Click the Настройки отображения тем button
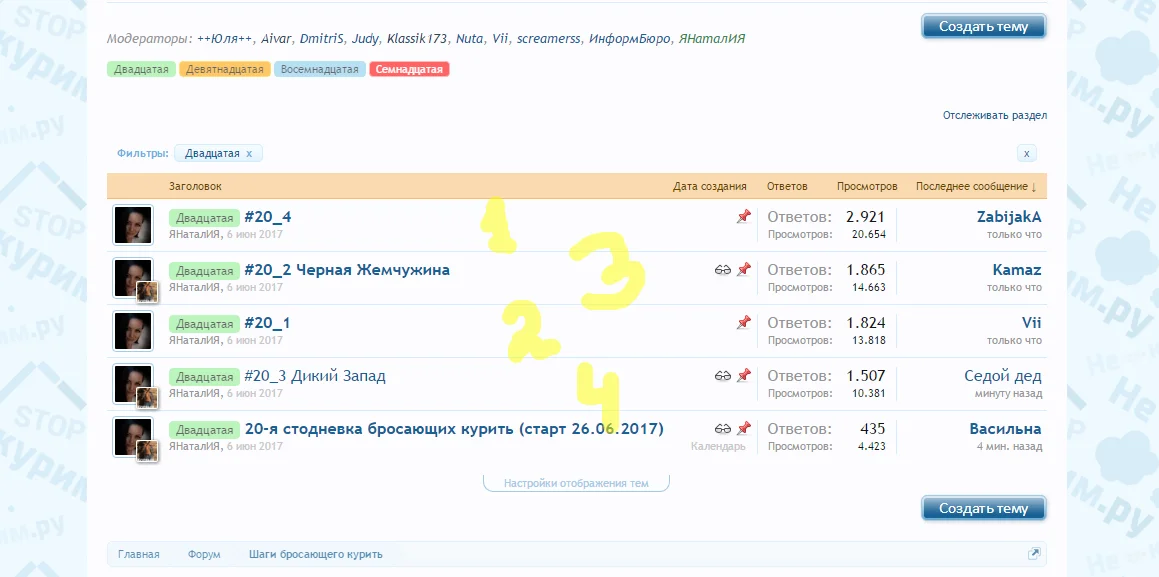The image size is (1159, 577). coord(576,481)
